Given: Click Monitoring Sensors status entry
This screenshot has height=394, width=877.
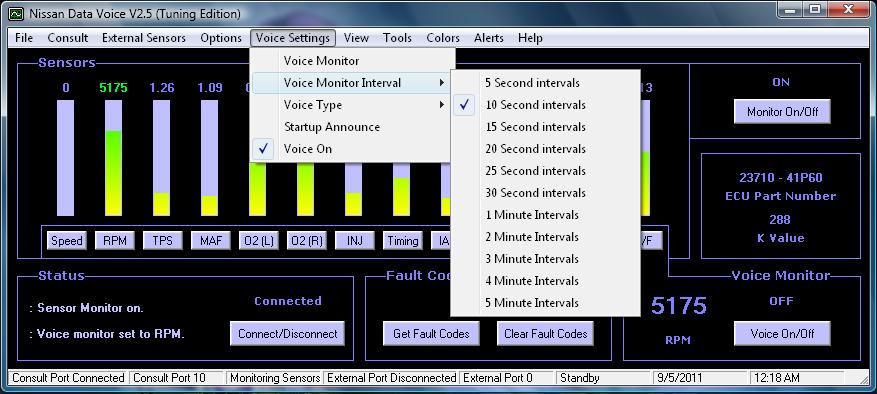Looking at the screenshot, I should (x=275, y=378).
